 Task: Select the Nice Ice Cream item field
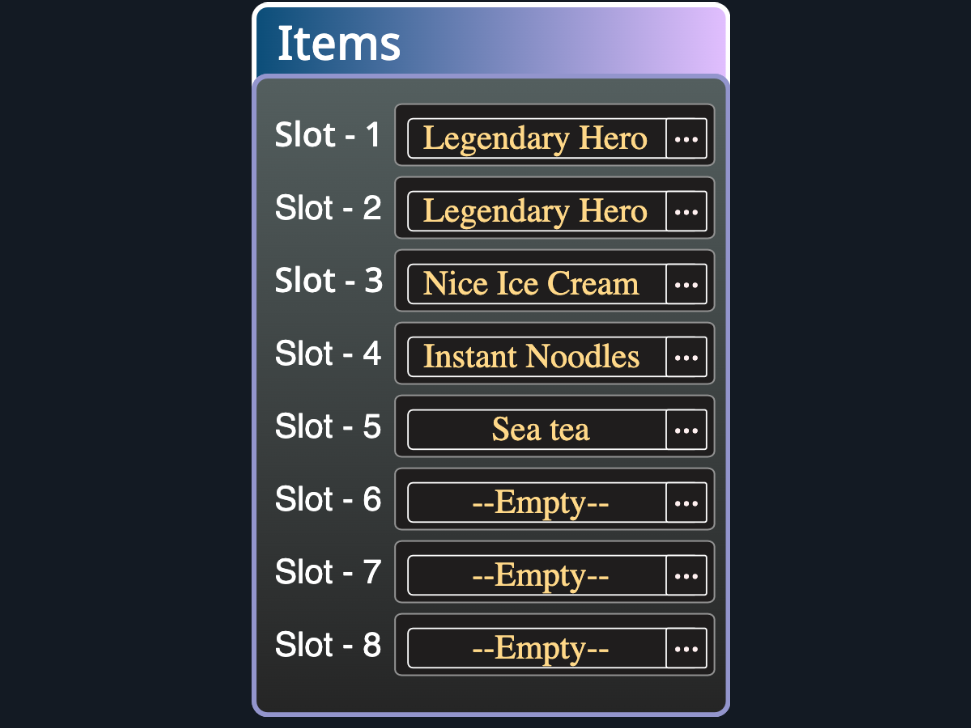[536, 285]
